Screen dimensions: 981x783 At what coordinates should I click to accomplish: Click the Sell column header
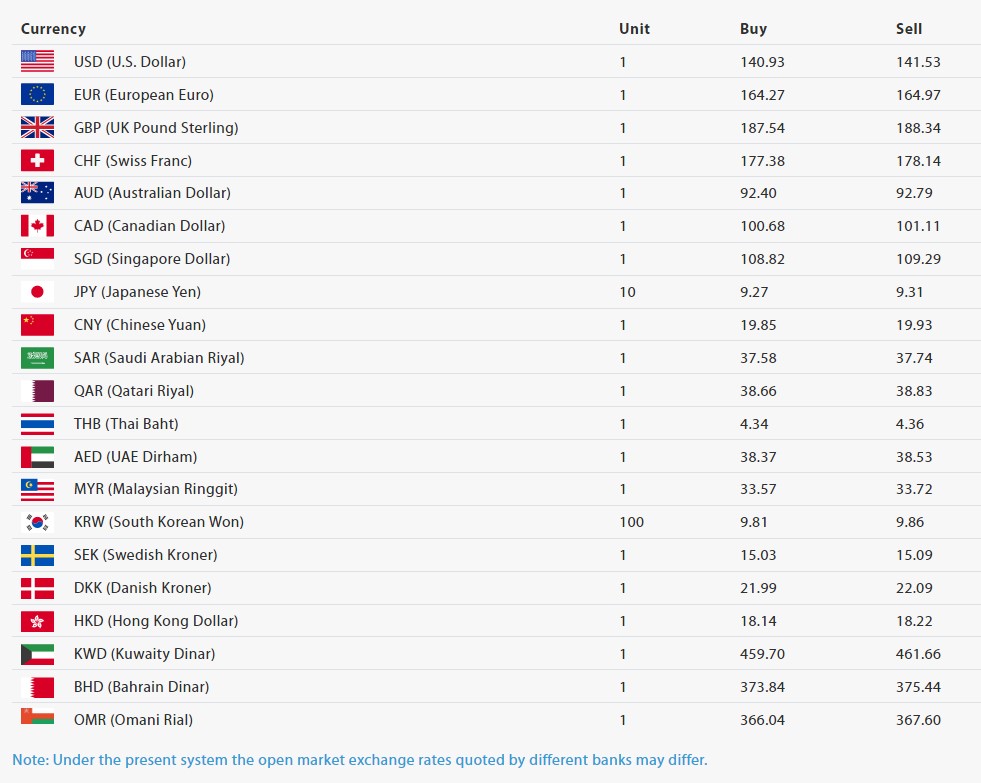pos(908,29)
